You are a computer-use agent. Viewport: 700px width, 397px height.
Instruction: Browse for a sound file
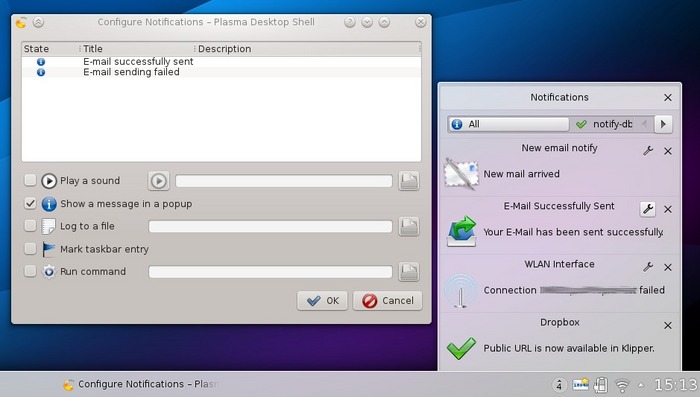click(x=409, y=181)
